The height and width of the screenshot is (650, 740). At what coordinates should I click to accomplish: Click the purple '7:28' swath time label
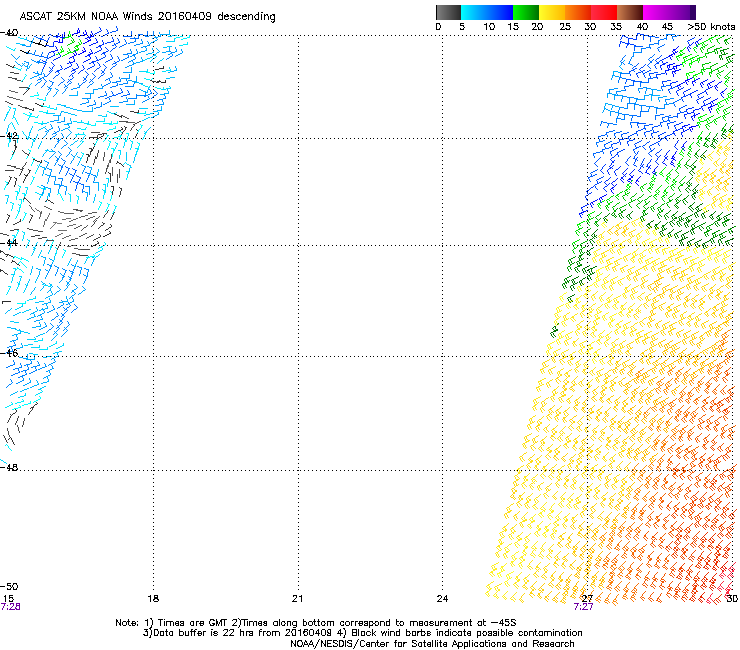pos(10,607)
